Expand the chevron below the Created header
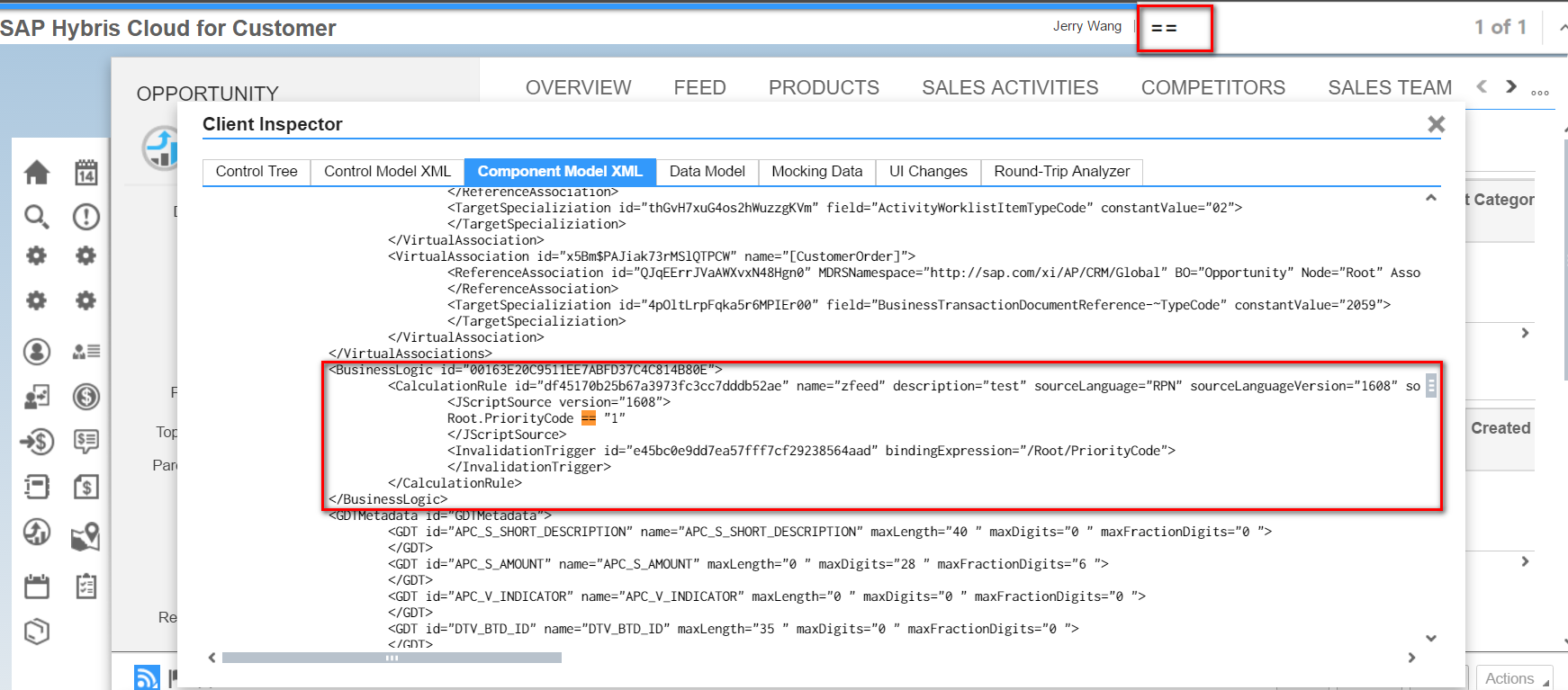Viewport: 1568px width, 690px height. coord(1525,561)
